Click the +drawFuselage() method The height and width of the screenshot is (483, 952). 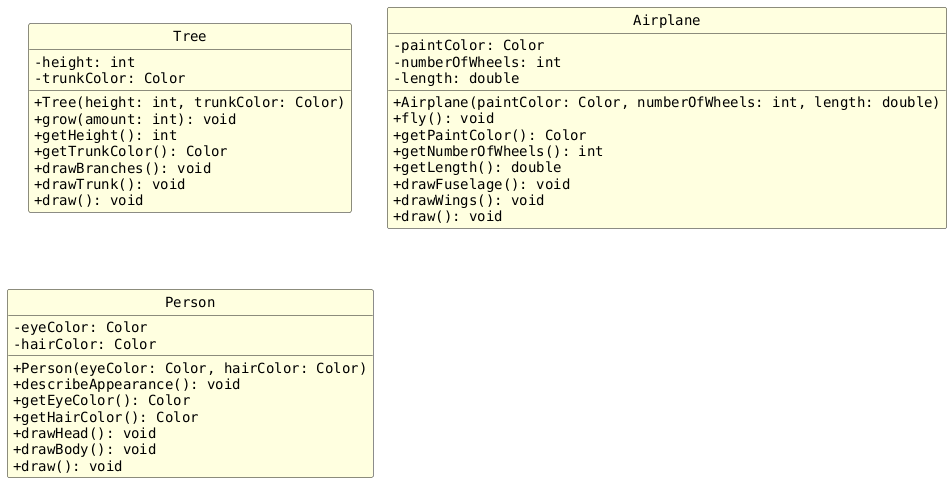click(x=481, y=184)
